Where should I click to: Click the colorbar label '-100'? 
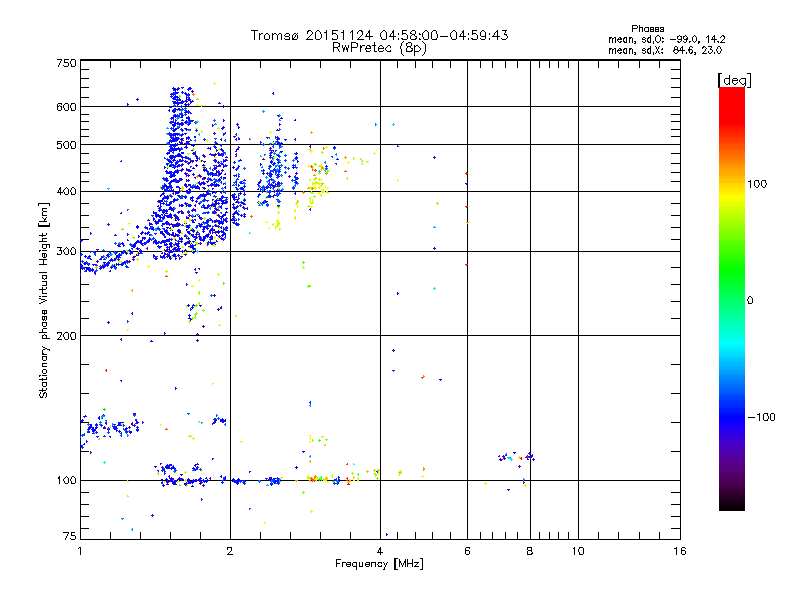pos(761,417)
